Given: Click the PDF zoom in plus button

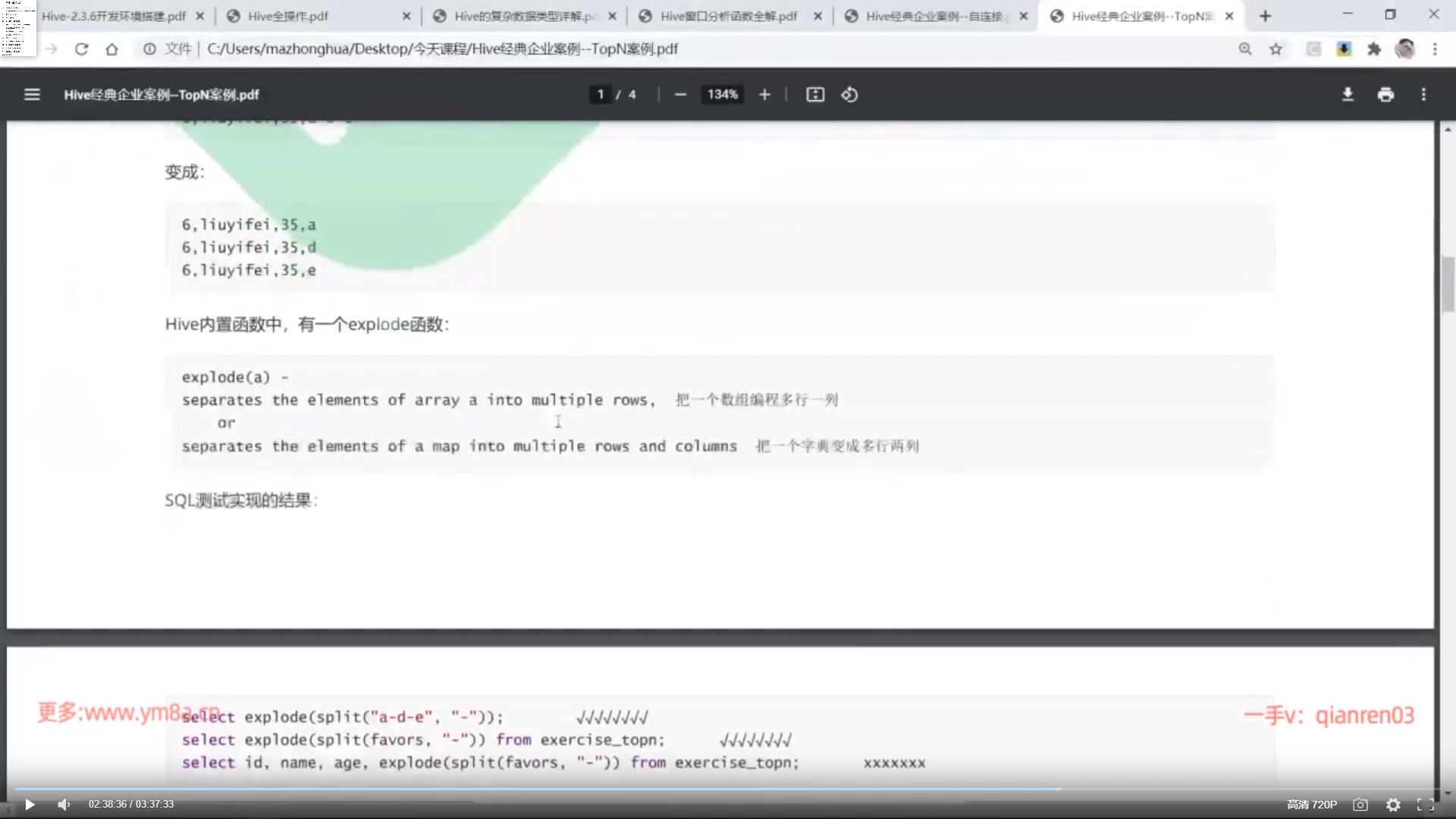Looking at the screenshot, I should pyautogui.click(x=764, y=95).
